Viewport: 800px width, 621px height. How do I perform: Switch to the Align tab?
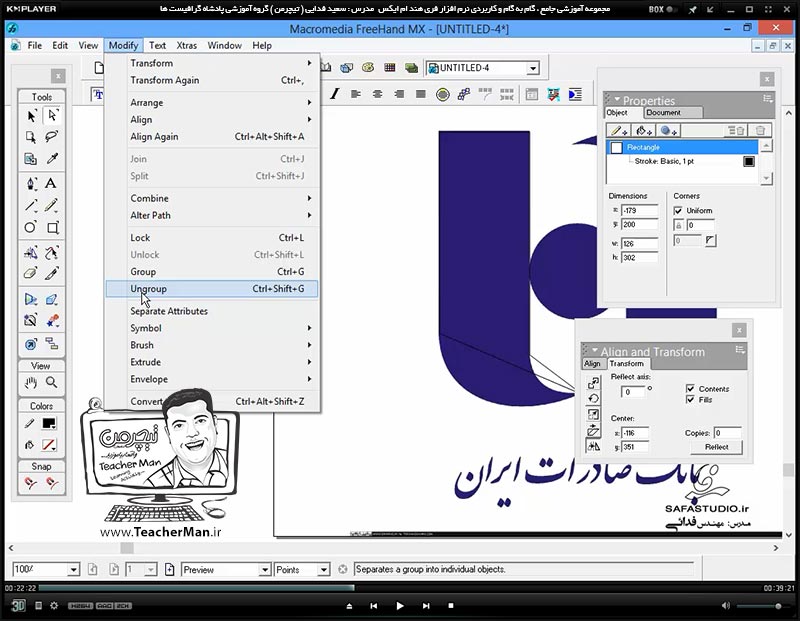point(592,364)
